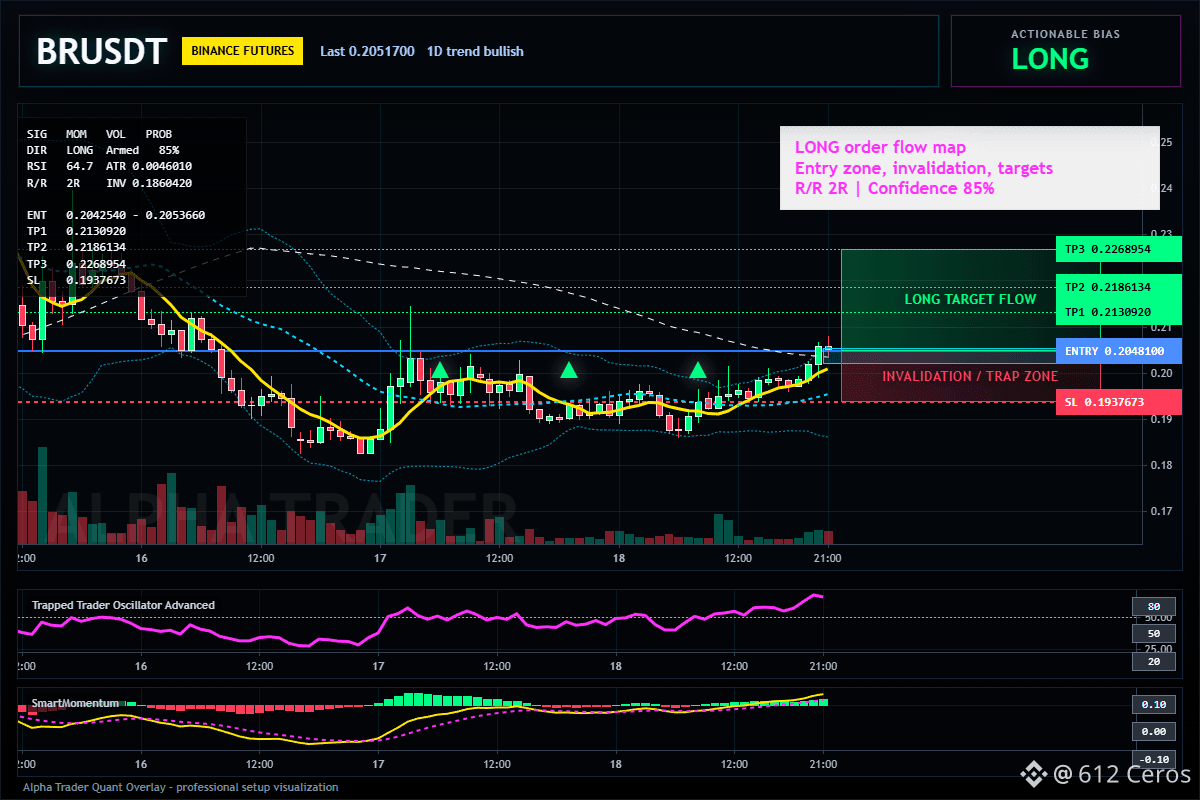1200x800 pixels.
Task: Click the 1D trend bullish label
Action: (475, 51)
